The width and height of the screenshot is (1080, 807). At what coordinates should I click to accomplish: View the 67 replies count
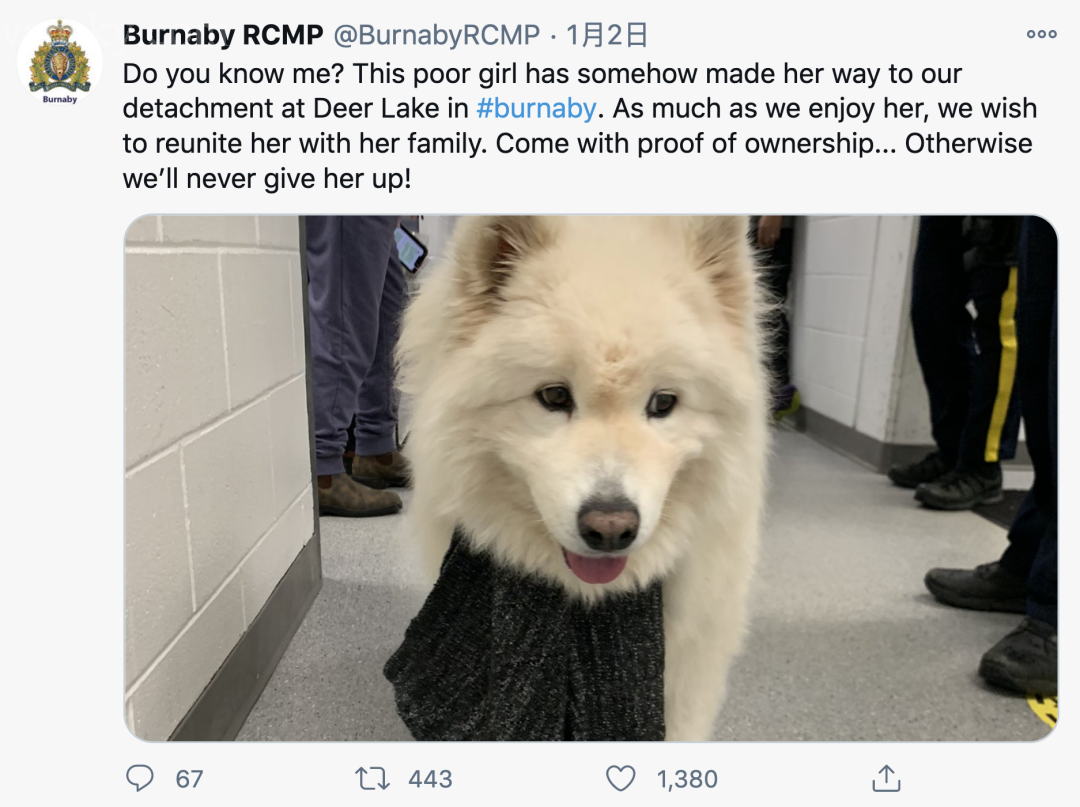pos(189,779)
